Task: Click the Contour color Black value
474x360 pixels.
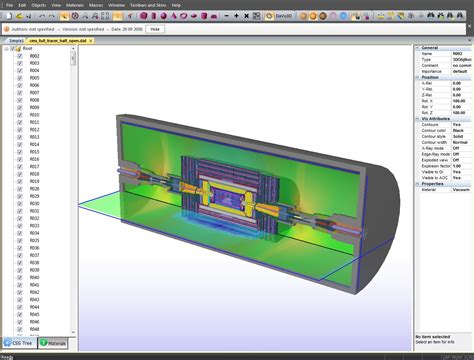Action: 461,131
